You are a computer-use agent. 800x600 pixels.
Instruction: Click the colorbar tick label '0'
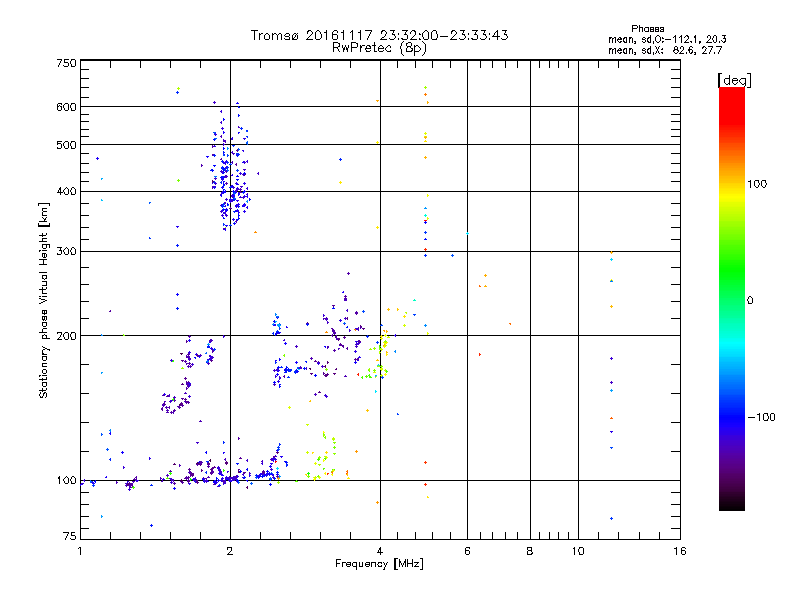750,301
